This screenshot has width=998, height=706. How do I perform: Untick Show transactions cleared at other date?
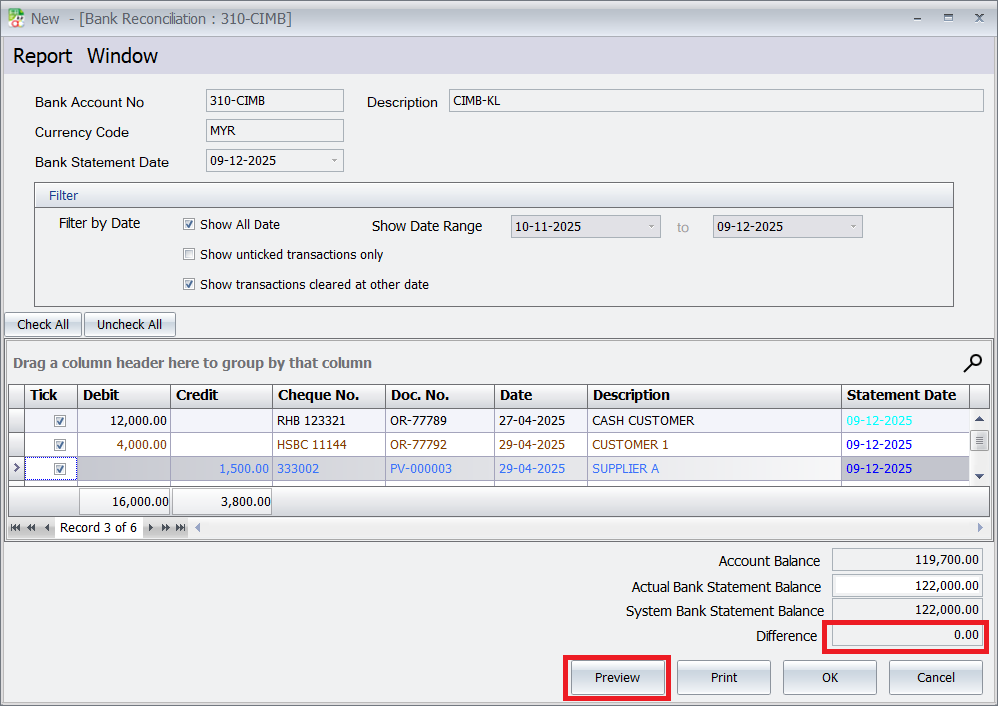[x=189, y=284]
